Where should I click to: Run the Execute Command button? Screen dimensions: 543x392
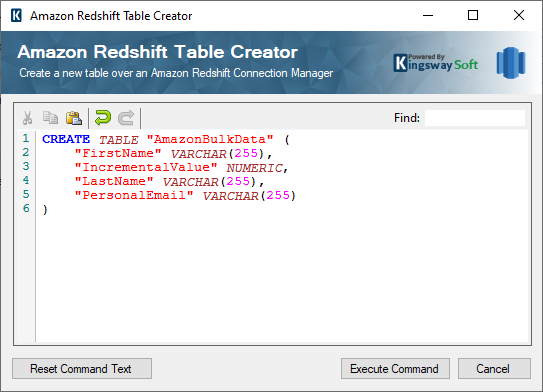tap(395, 368)
